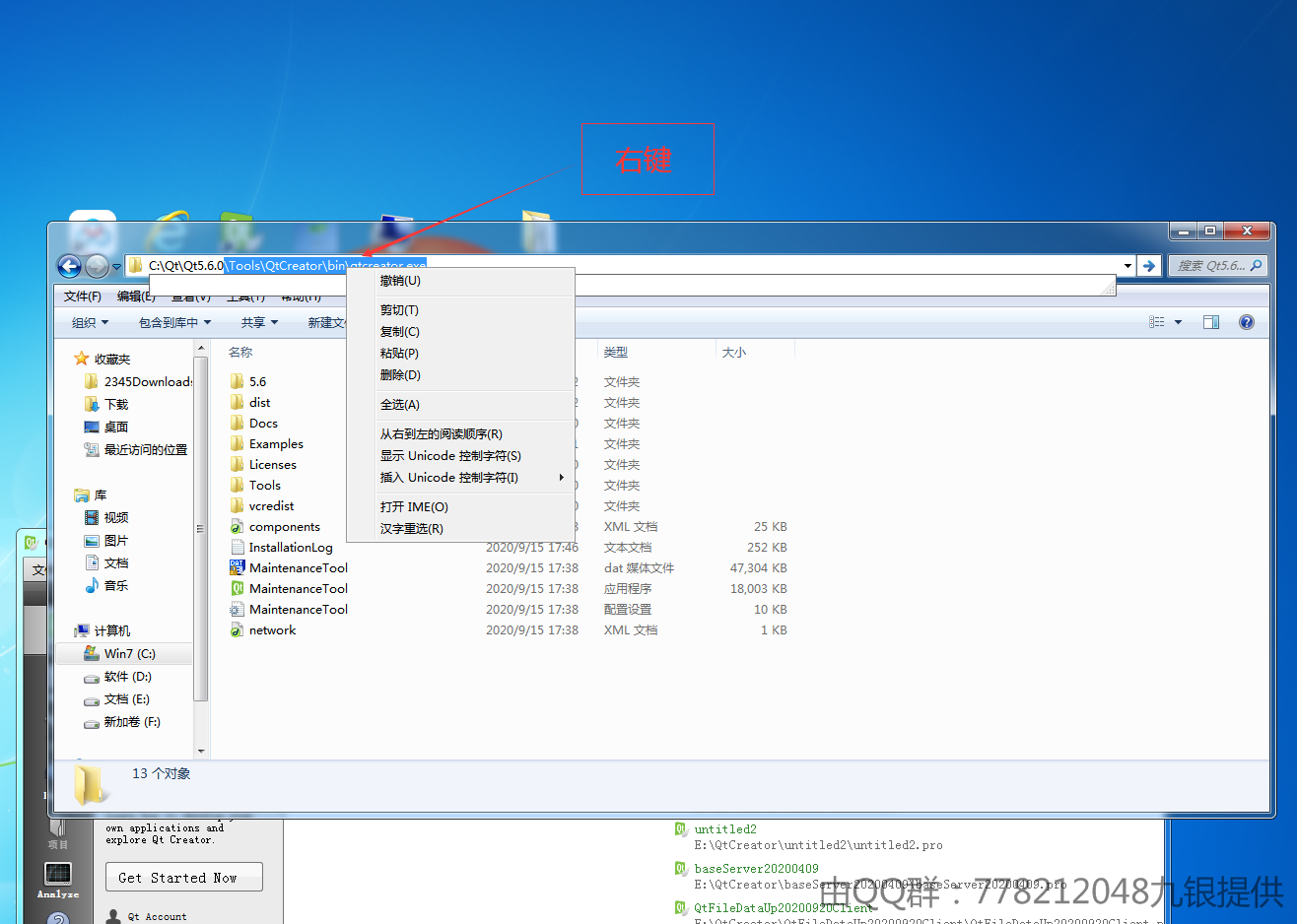Click the search box 搜索 Qt5.6
1297x924 pixels.
click(1217, 266)
